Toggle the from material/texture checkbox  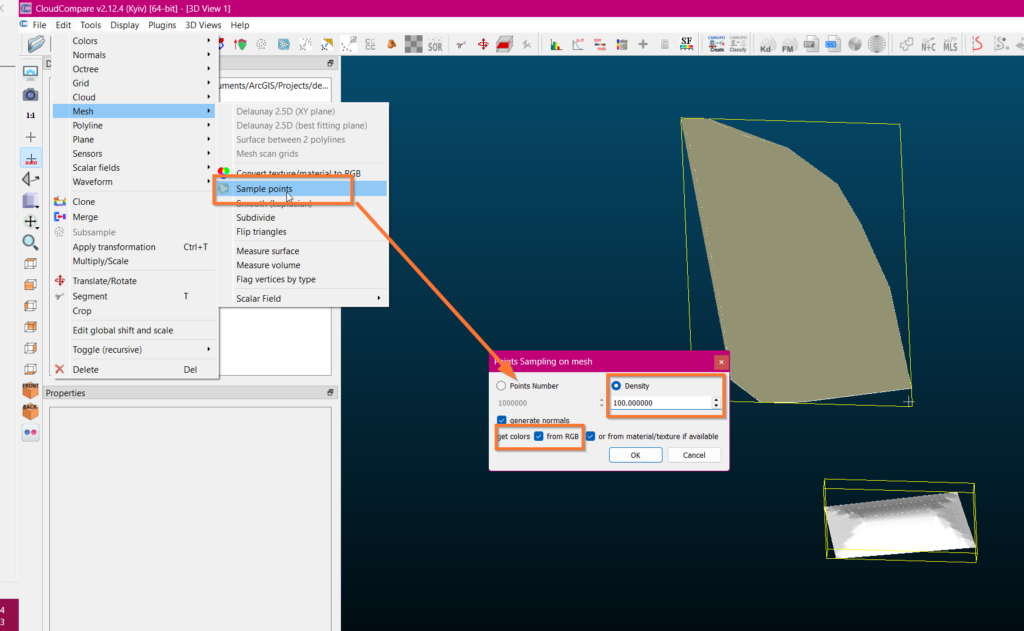coord(590,436)
